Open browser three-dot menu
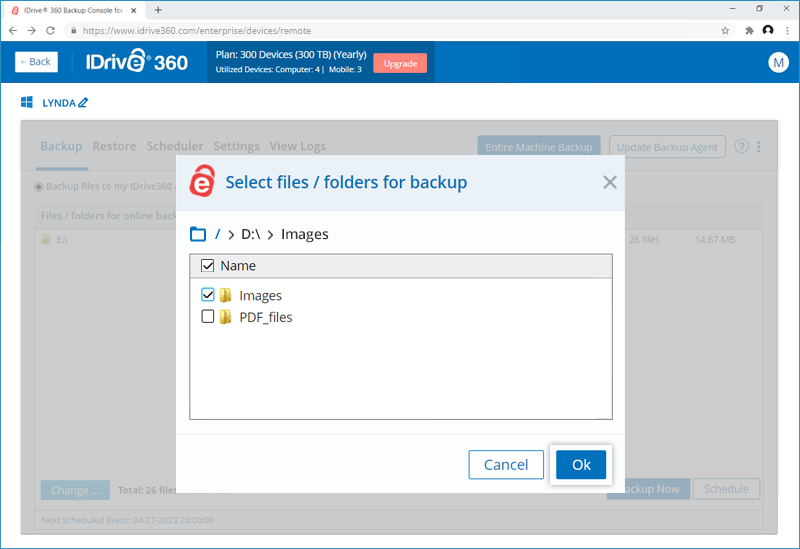 pyautogui.click(x=787, y=31)
